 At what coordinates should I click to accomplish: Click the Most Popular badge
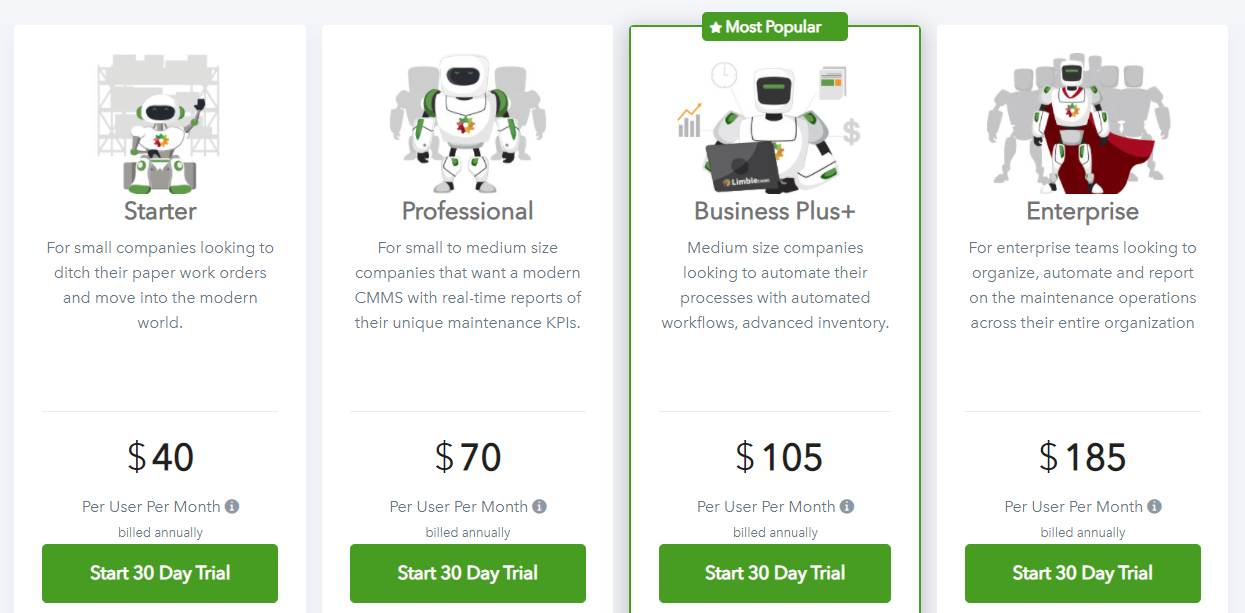pyautogui.click(x=774, y=27)
